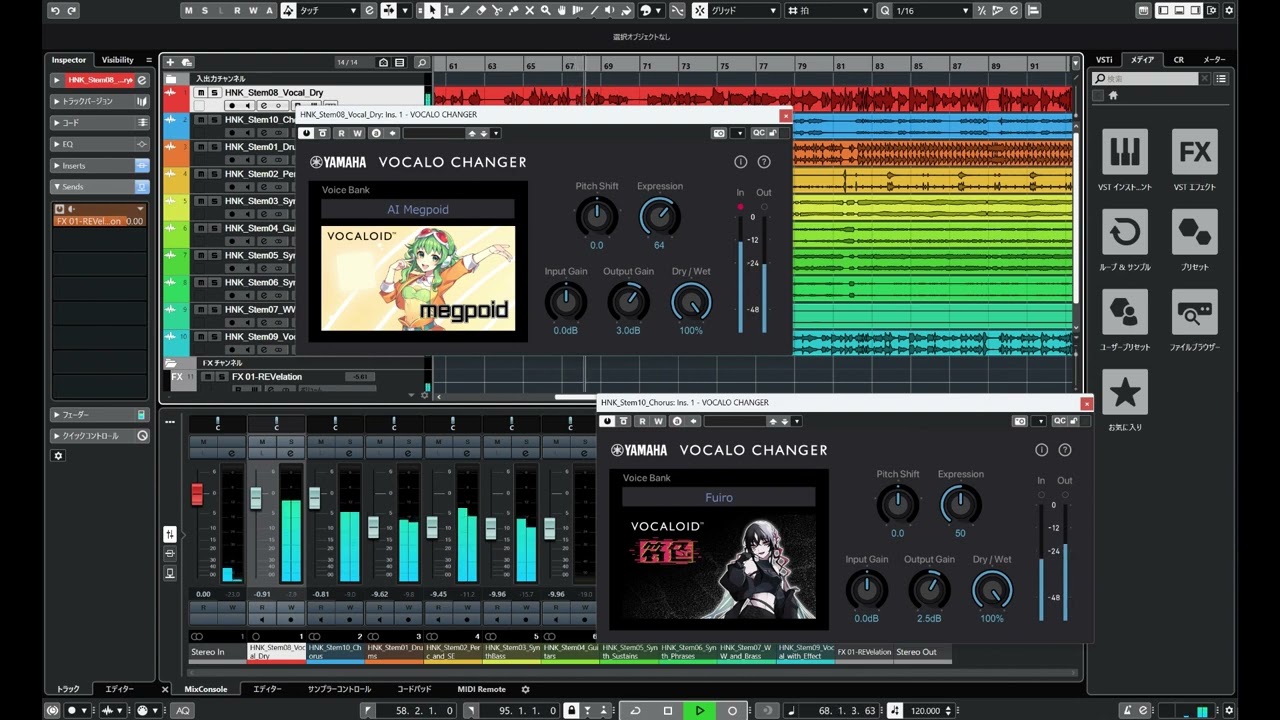Click the redo arrow icon
This screenshot has width=1280, height=720.
click(x=72, y=10)
